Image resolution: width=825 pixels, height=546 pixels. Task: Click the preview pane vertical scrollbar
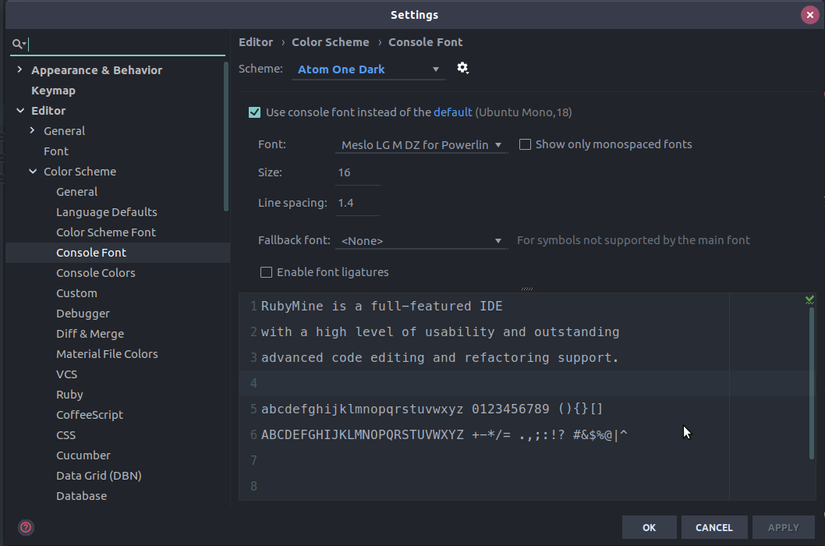coord(811,383)
